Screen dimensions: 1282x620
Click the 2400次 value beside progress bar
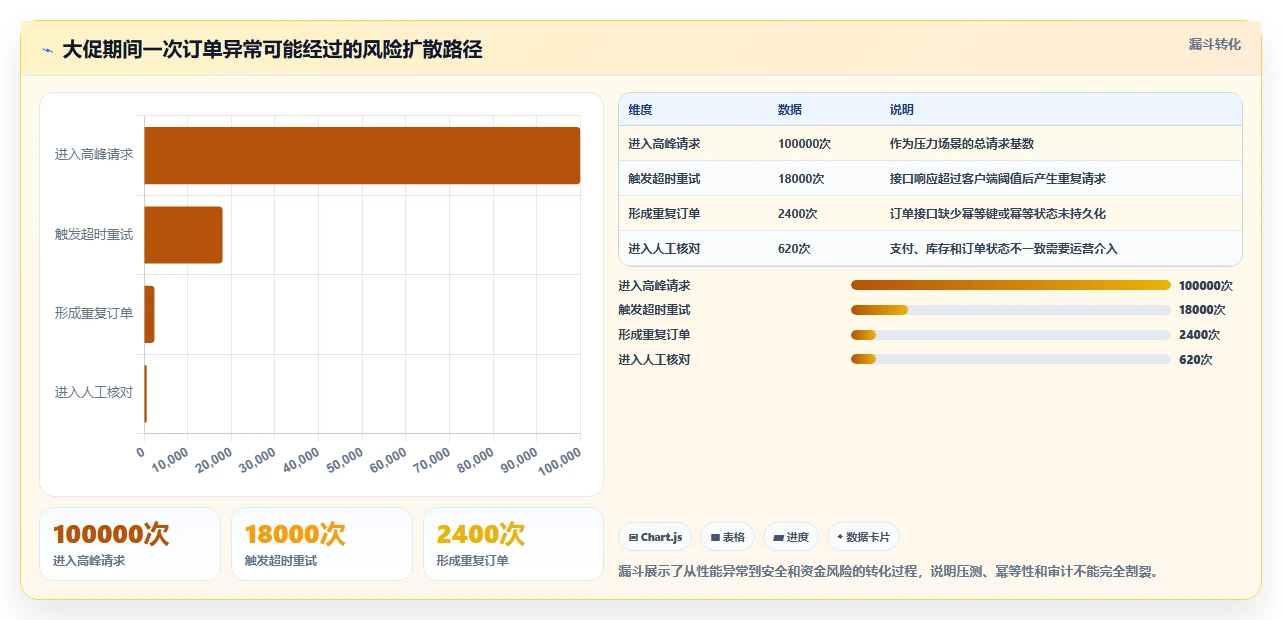(1199, 335)
